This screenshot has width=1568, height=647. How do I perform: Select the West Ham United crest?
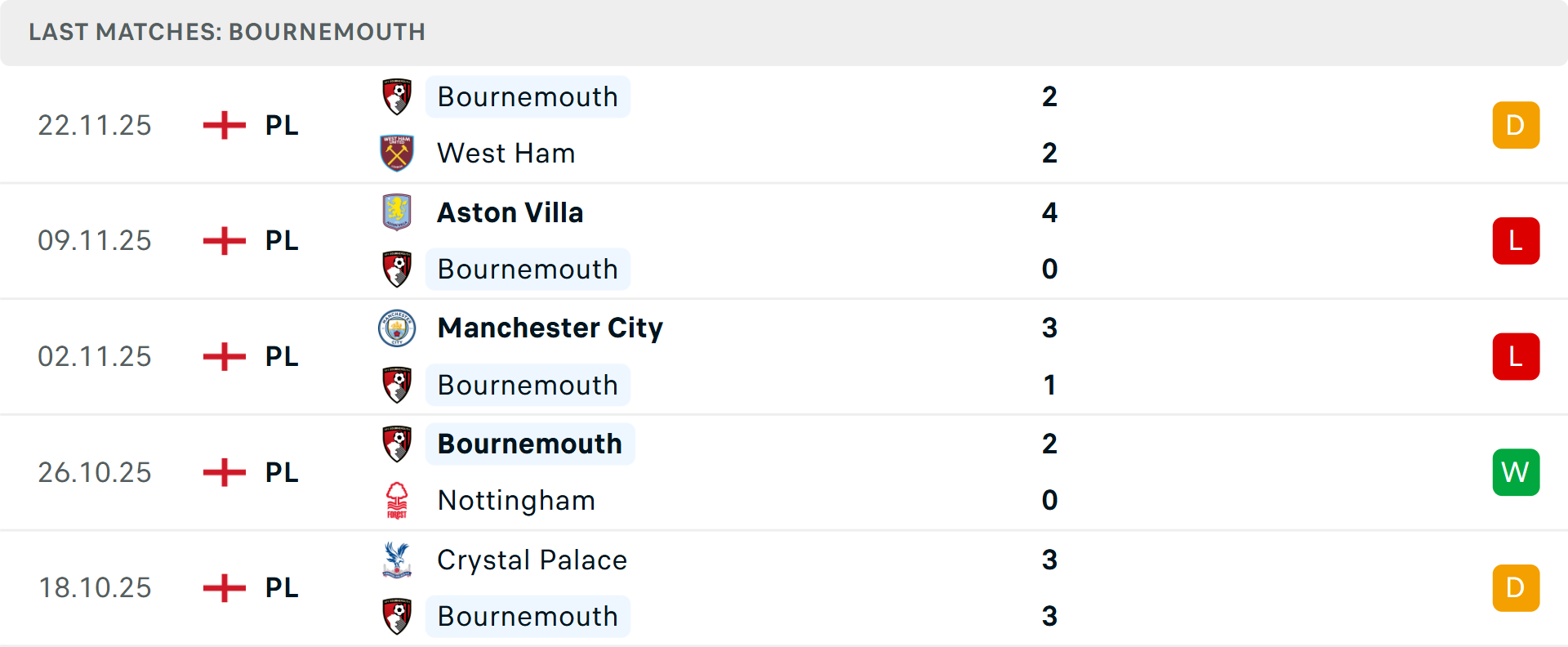tap(397, 153)
